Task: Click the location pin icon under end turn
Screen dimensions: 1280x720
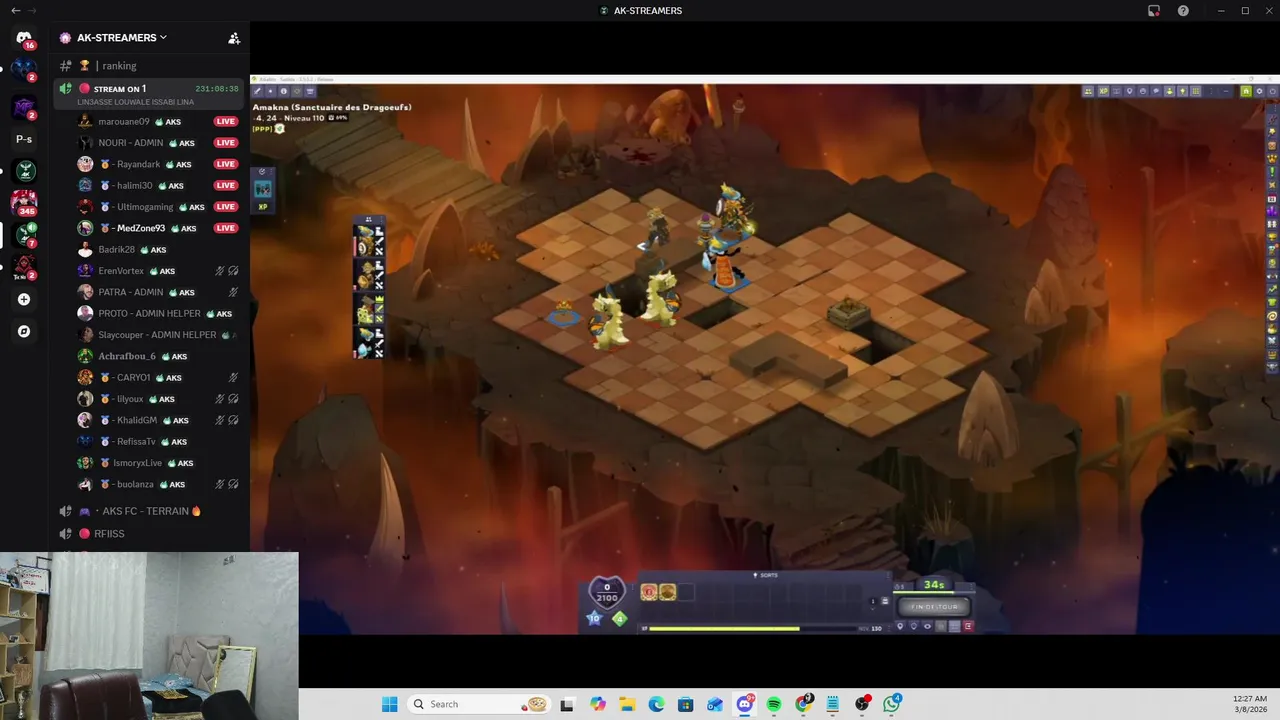Action: [x=900, y=626]
